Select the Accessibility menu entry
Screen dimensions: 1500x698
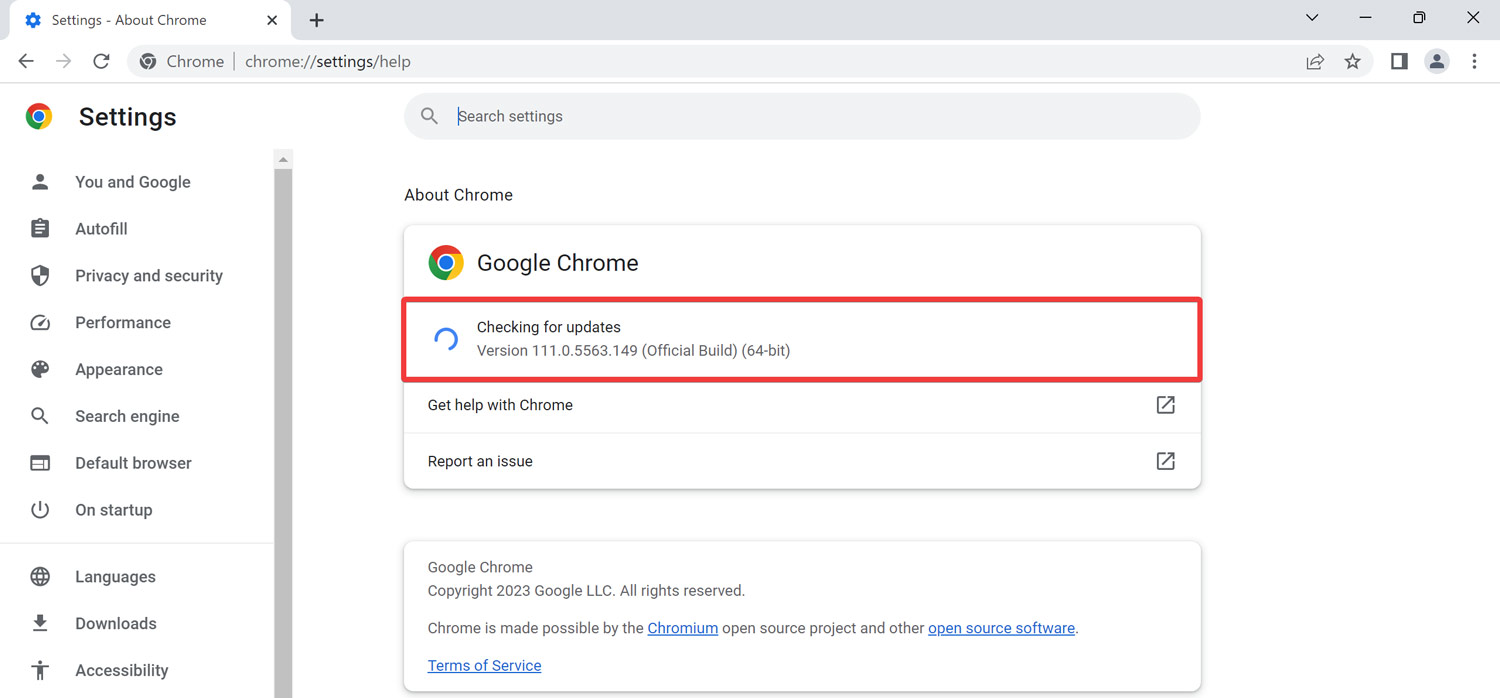click(121, 670)
